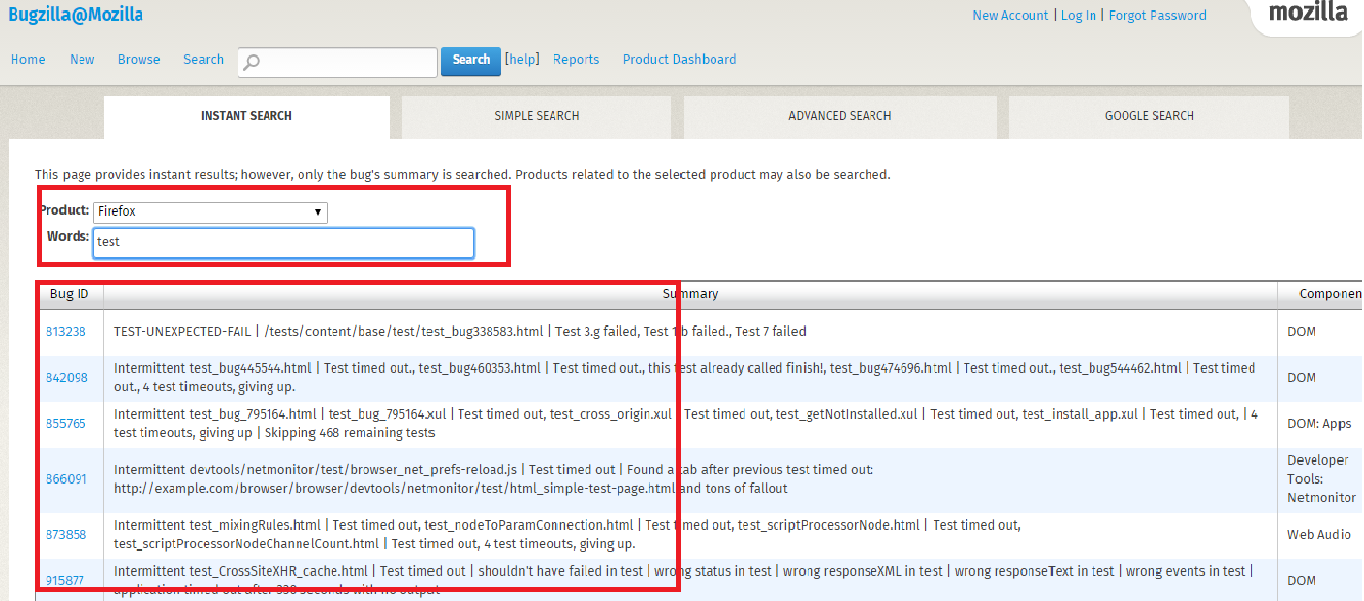Sort by the Summary column header
Screen dimensions: 1364x601
click(x=690, y=294)
